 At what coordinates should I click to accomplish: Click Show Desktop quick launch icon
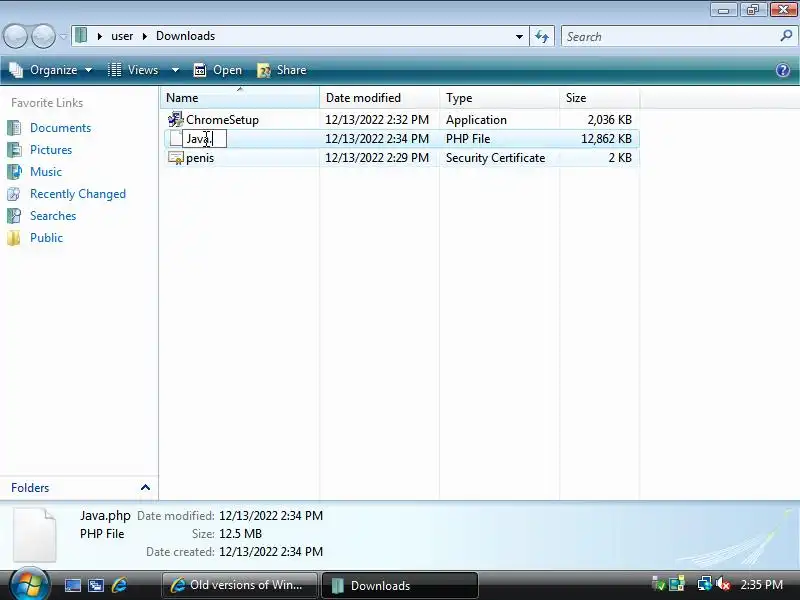click(72, 585)
